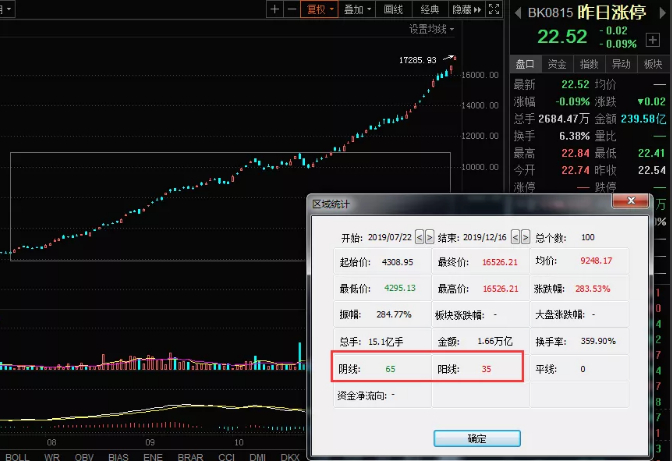Toggle fullscreen chart icon
The height and width of the screenshot is (462, 672).
[494, 9]
